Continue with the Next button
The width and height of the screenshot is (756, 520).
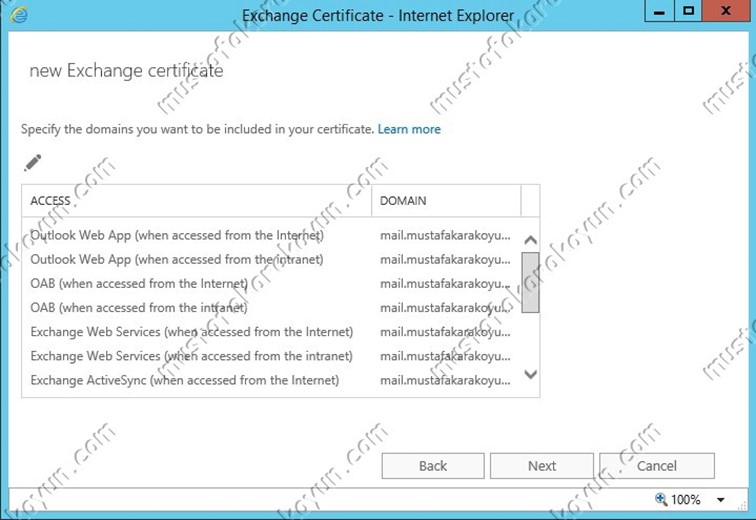point(541,466)
